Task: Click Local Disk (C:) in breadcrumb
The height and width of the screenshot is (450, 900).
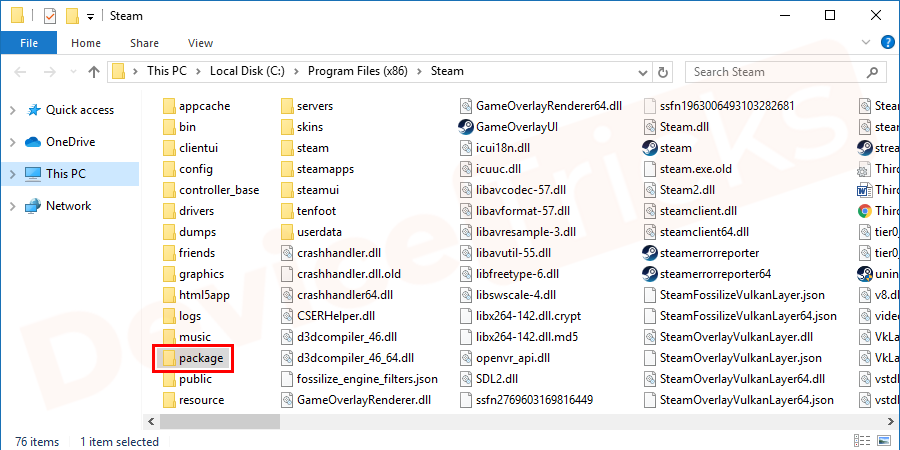Action: pyautogui.click(x=249, y=72)
